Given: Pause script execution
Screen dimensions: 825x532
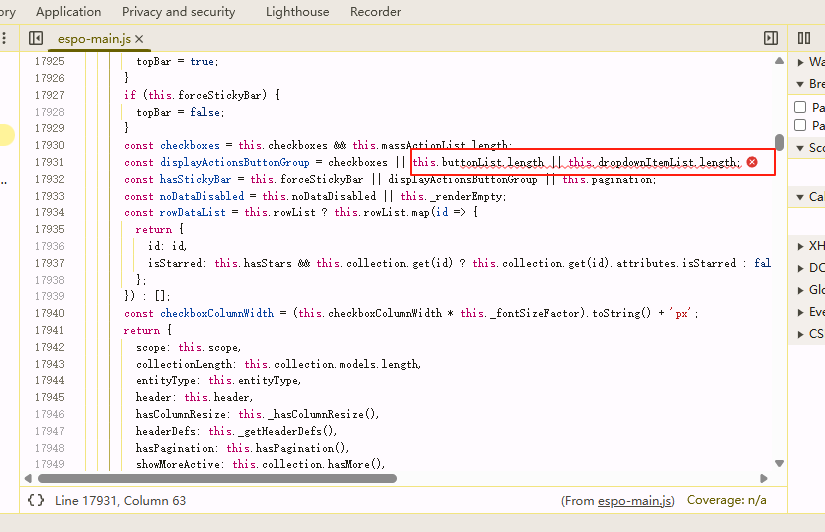Looking at the screenshot, I should (804, 38).
